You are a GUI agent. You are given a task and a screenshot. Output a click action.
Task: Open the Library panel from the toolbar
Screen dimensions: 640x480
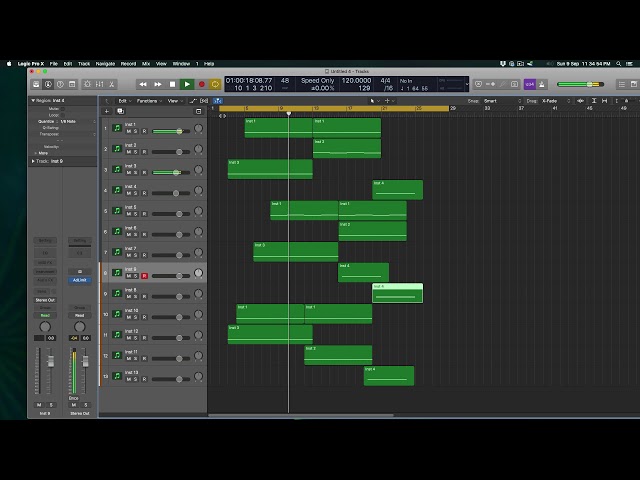click(36, 84)
